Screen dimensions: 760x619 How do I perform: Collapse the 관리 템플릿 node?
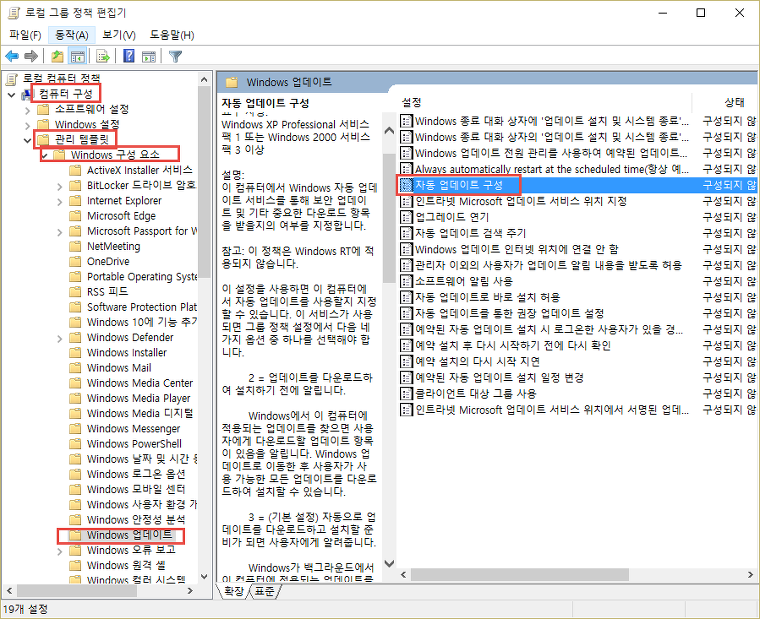coord(27,141)
